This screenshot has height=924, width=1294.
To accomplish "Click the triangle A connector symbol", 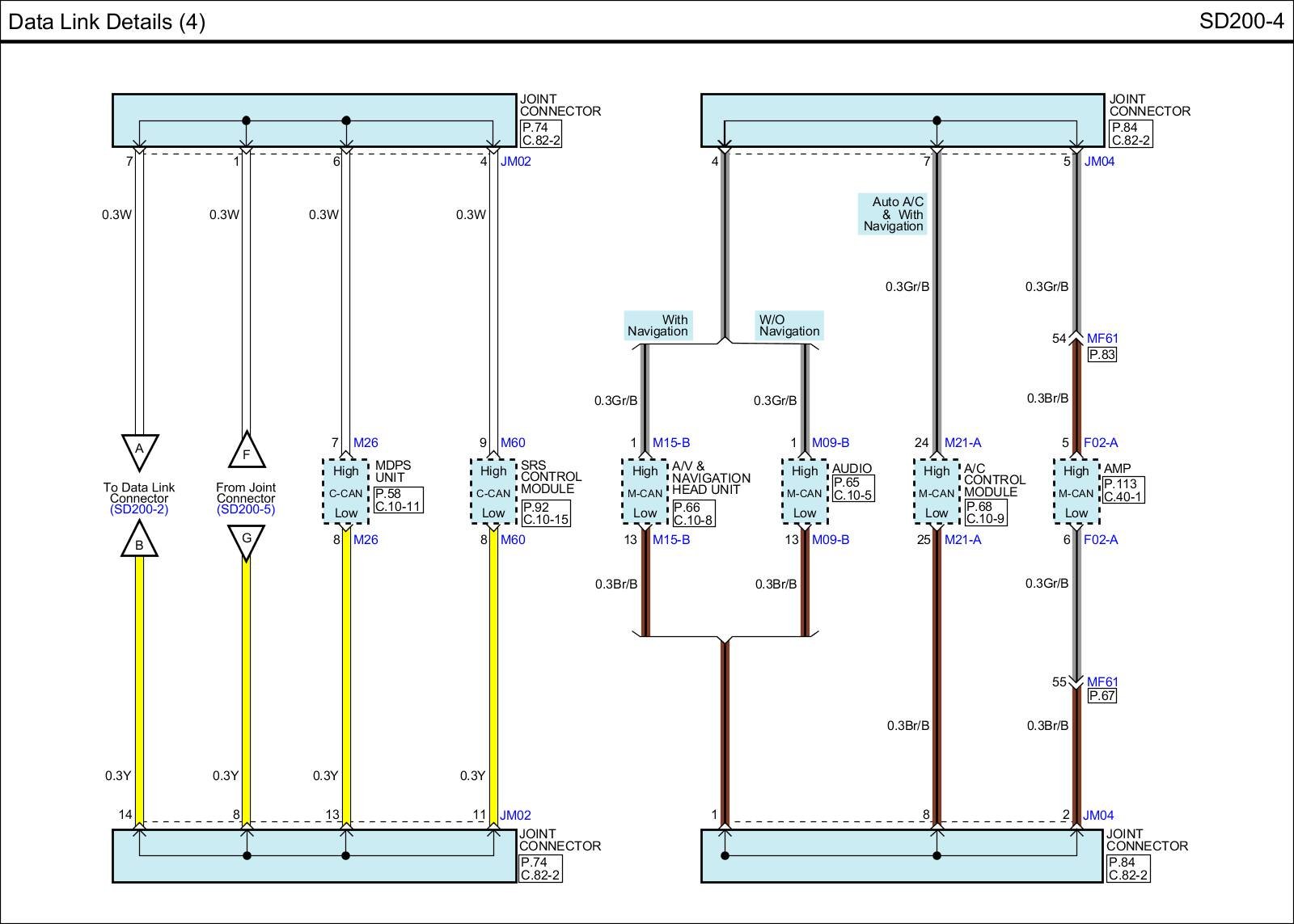I will click(139, 450).
